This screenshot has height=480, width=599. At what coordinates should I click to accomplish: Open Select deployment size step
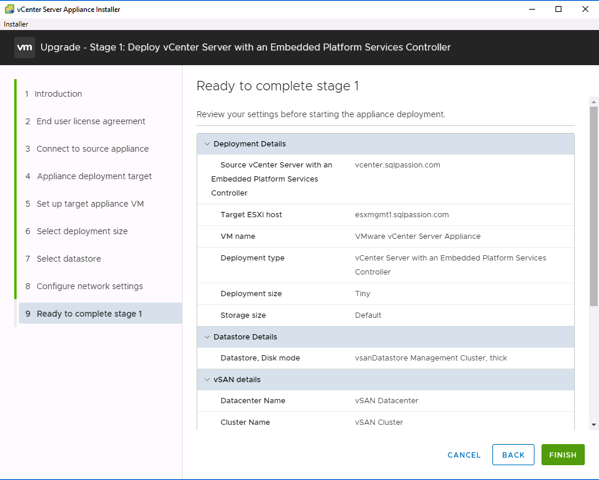pyautogui.click(x=76, y=231)
